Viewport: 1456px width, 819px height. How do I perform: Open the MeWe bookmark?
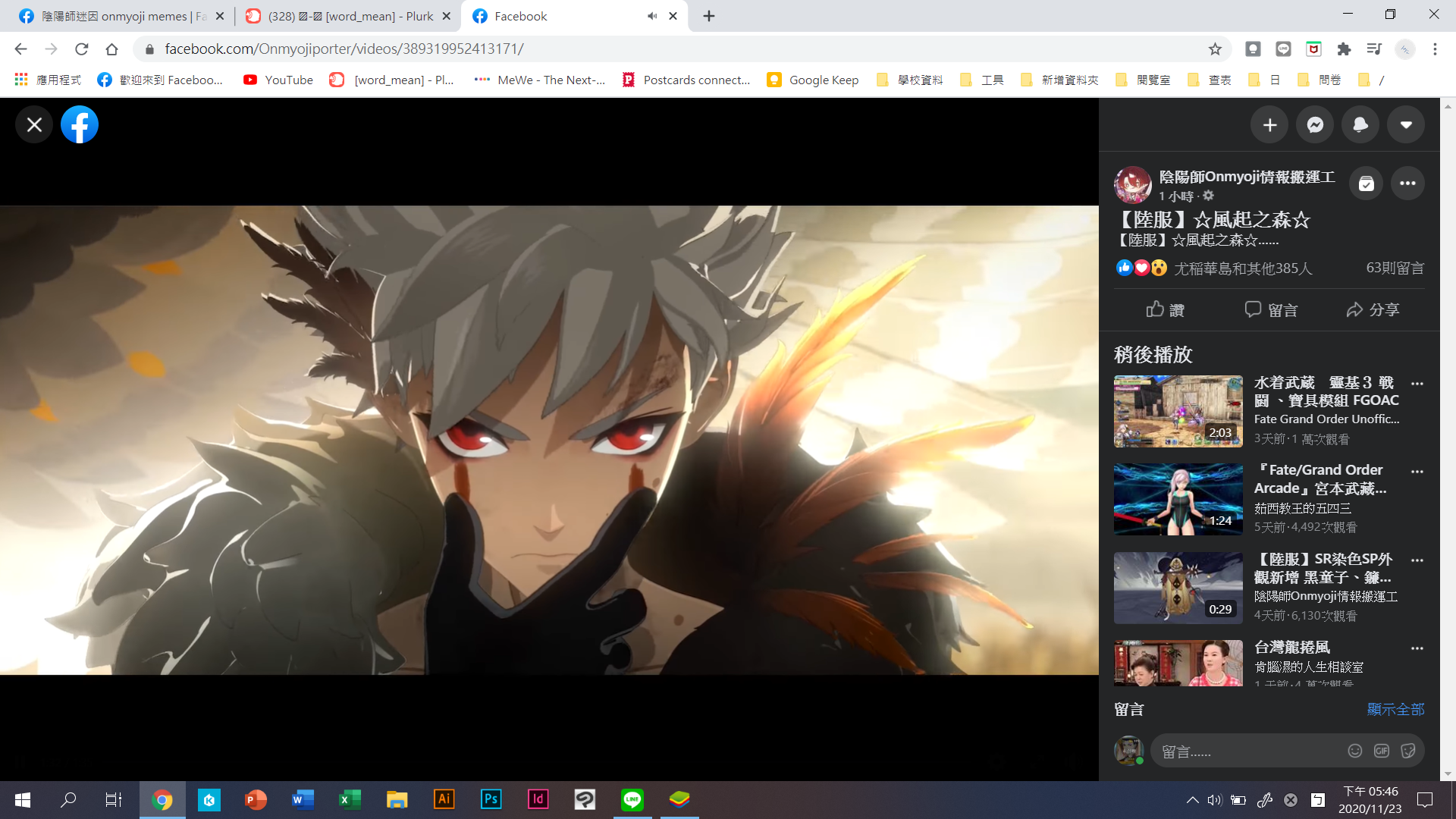pos(540,80)
